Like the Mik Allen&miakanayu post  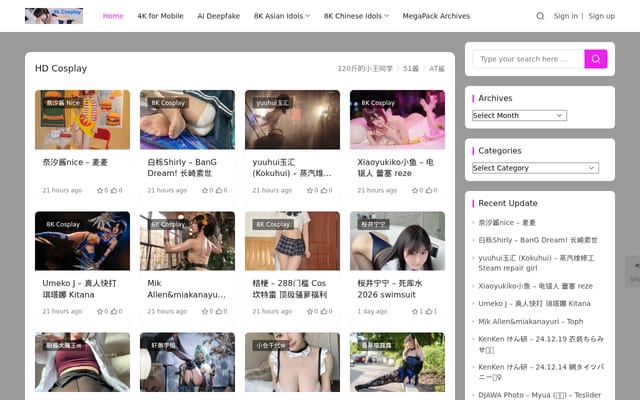coord(221,311)
